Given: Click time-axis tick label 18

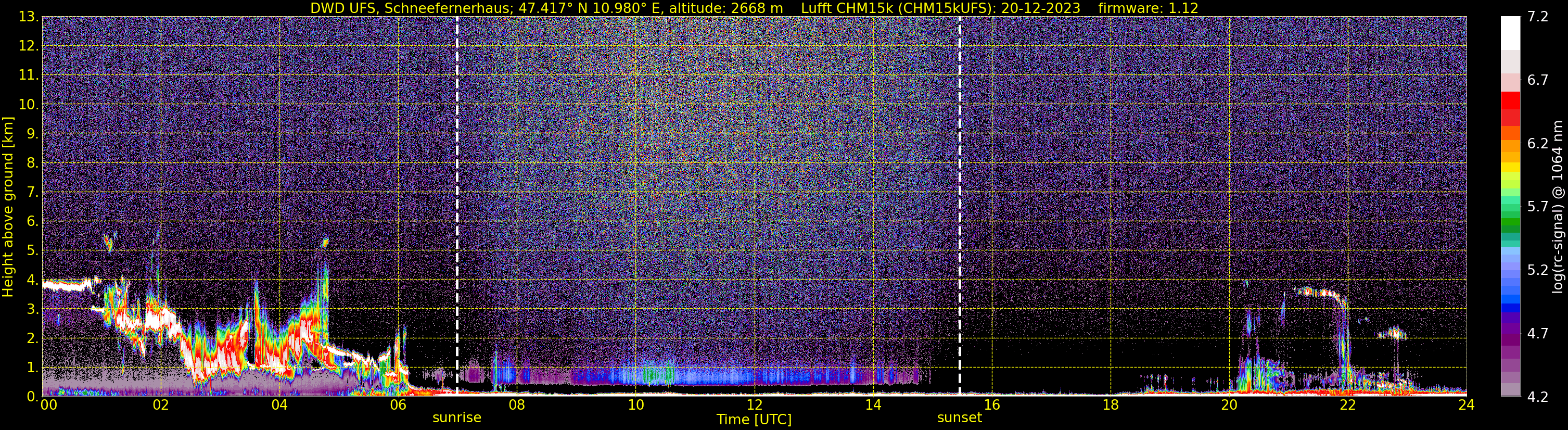Looking at the screenshot, I should (x=1110, y=406).
